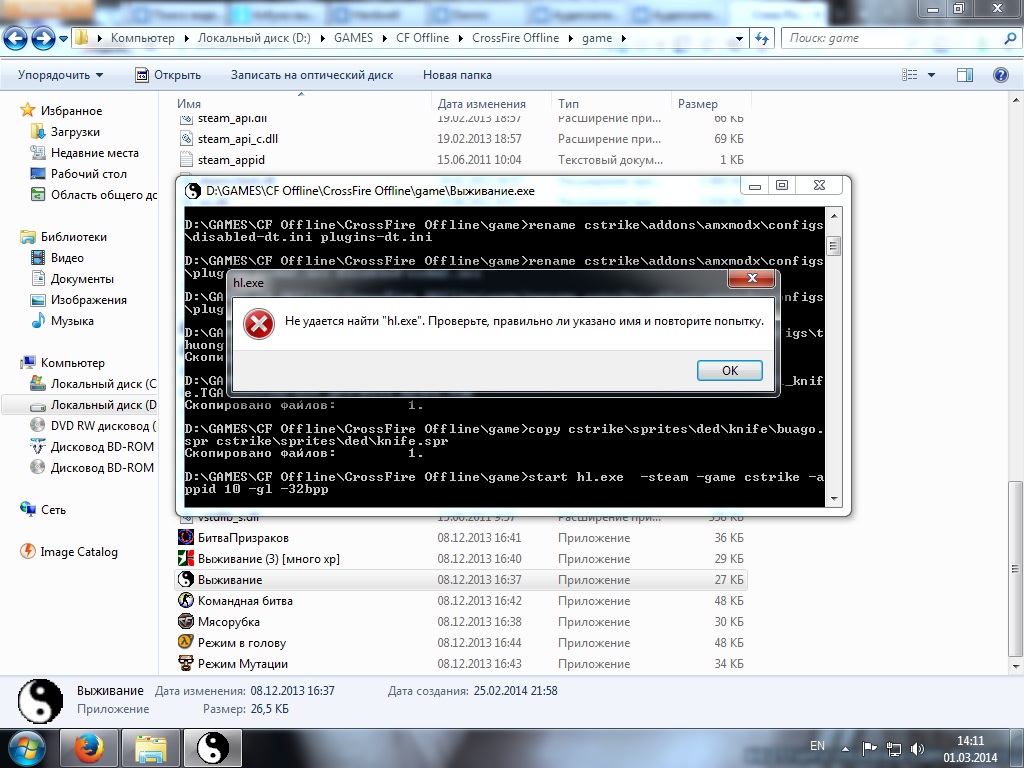Click the 'БитваПризраков' application icon

click(x=186, y=537)
